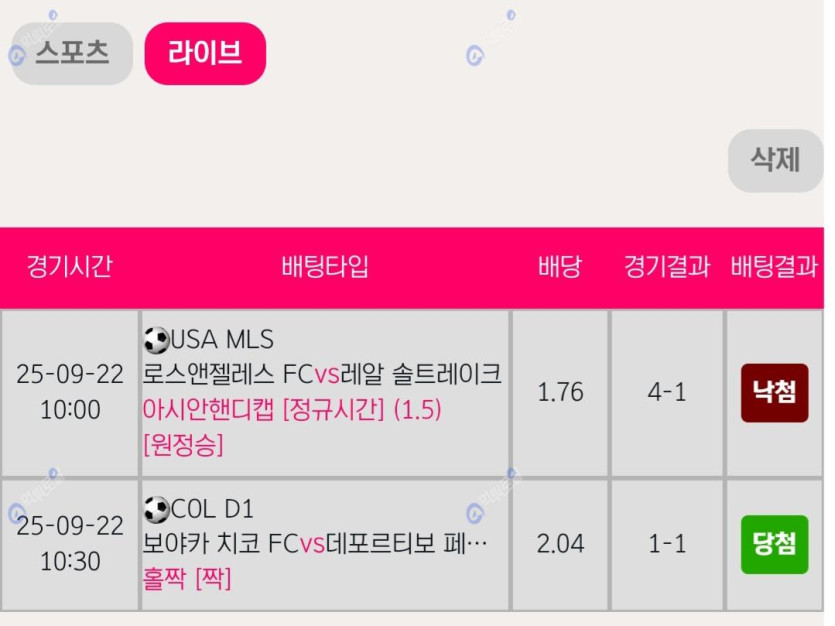The height and width of the screenshot is (626, 835).
Task: Click the 배팅타입 column header
Action: 325,267
